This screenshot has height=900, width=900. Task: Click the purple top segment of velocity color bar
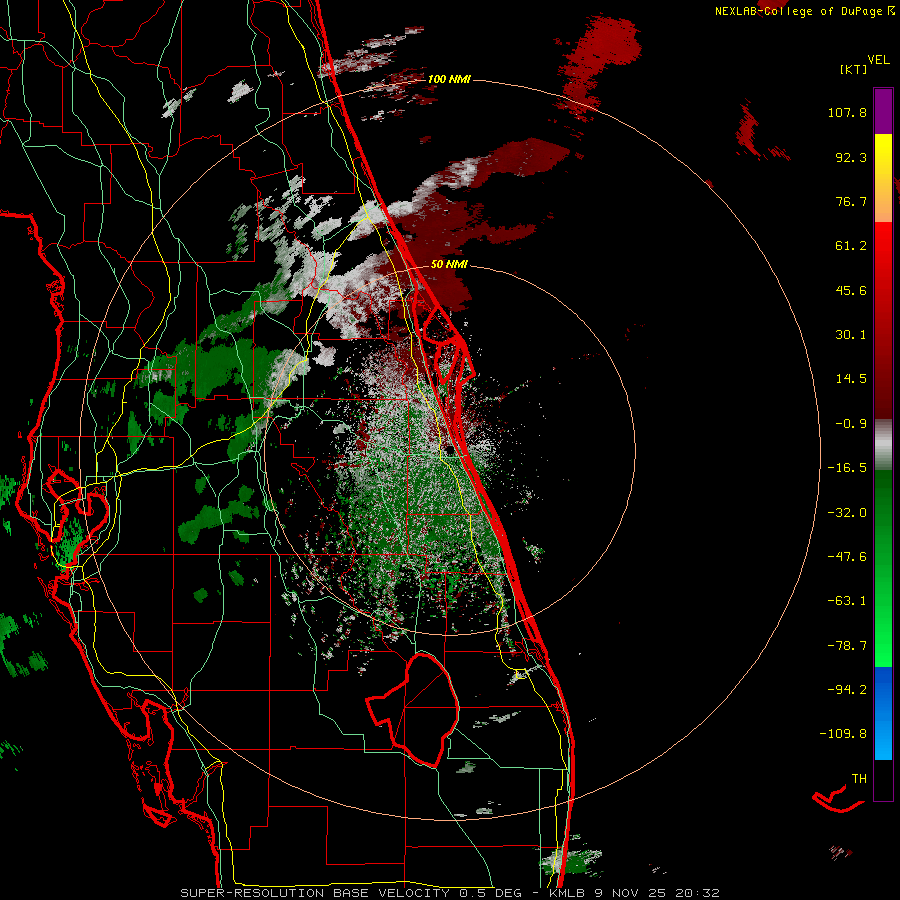[883, 111]
